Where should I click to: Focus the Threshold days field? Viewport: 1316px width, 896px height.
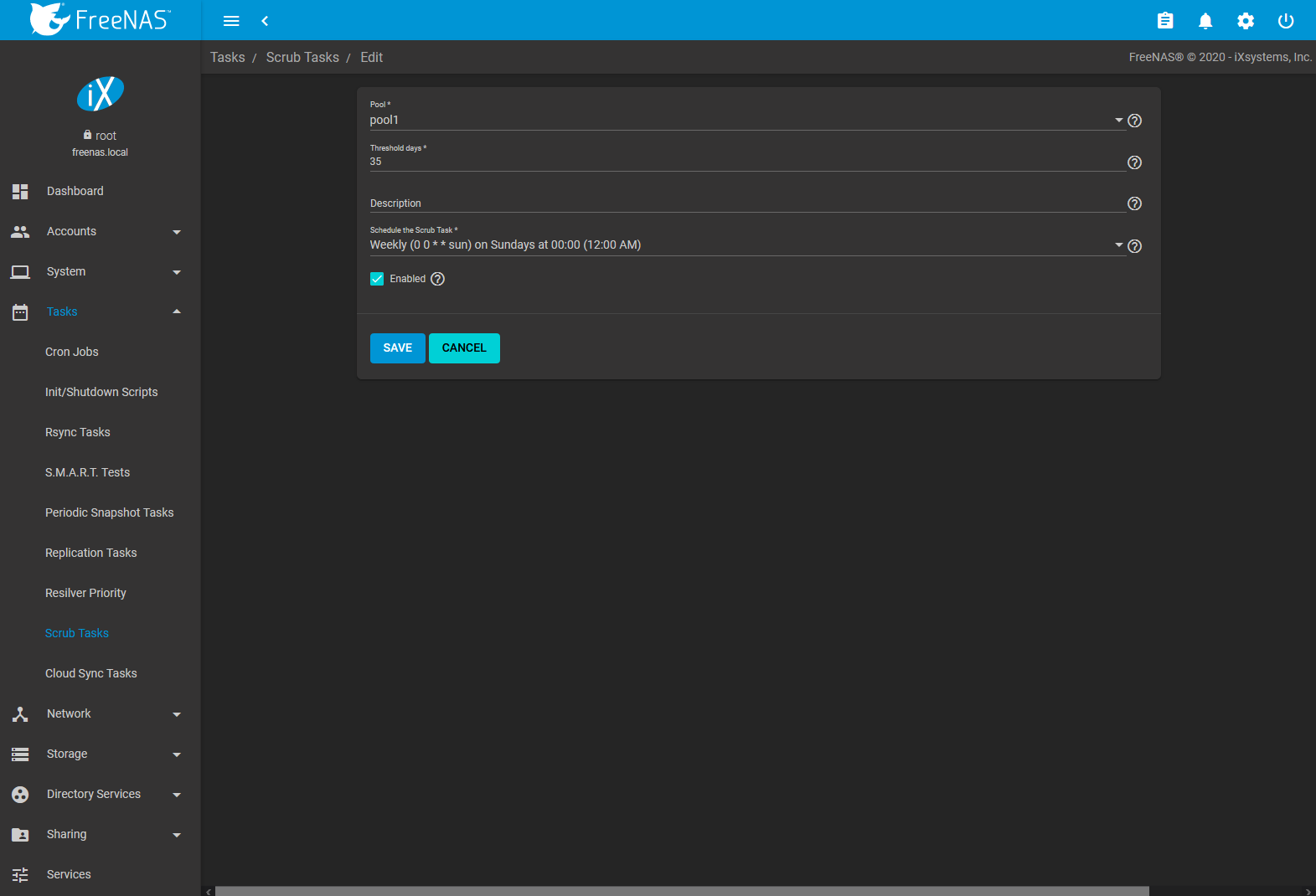747,162
